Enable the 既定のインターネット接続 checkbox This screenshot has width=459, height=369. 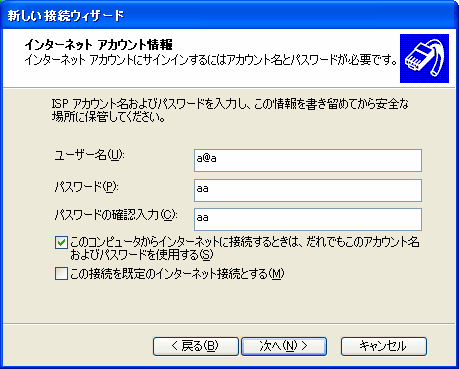point(61,274)
